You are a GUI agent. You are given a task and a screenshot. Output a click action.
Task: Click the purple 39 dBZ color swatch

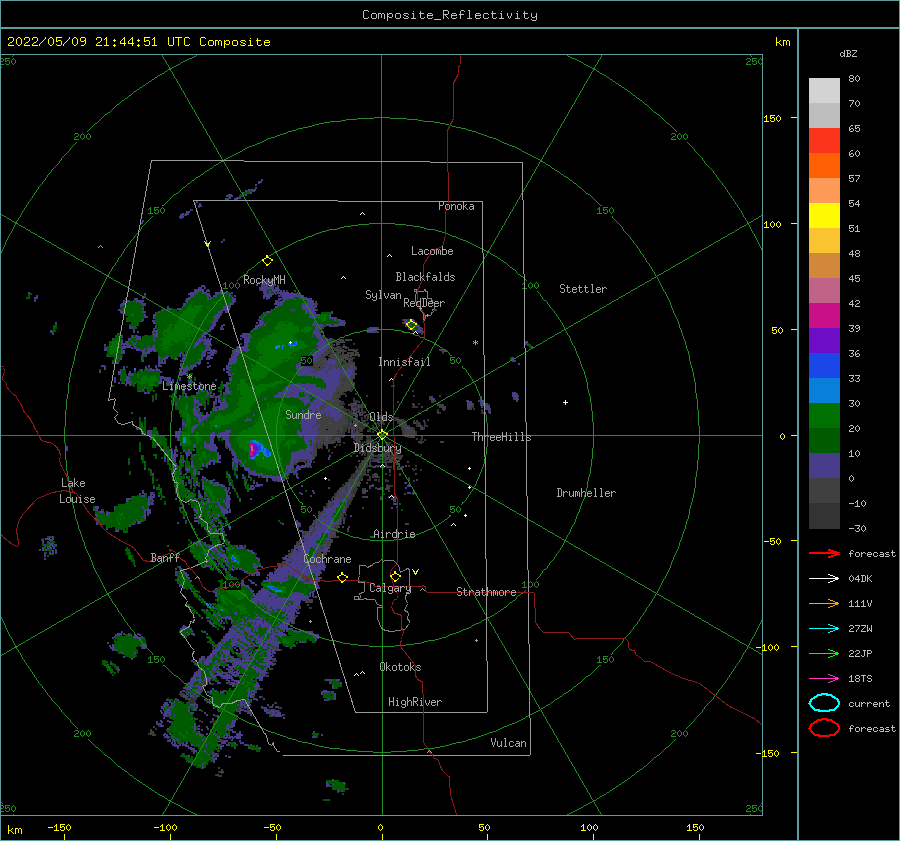(x=824, y=340)
